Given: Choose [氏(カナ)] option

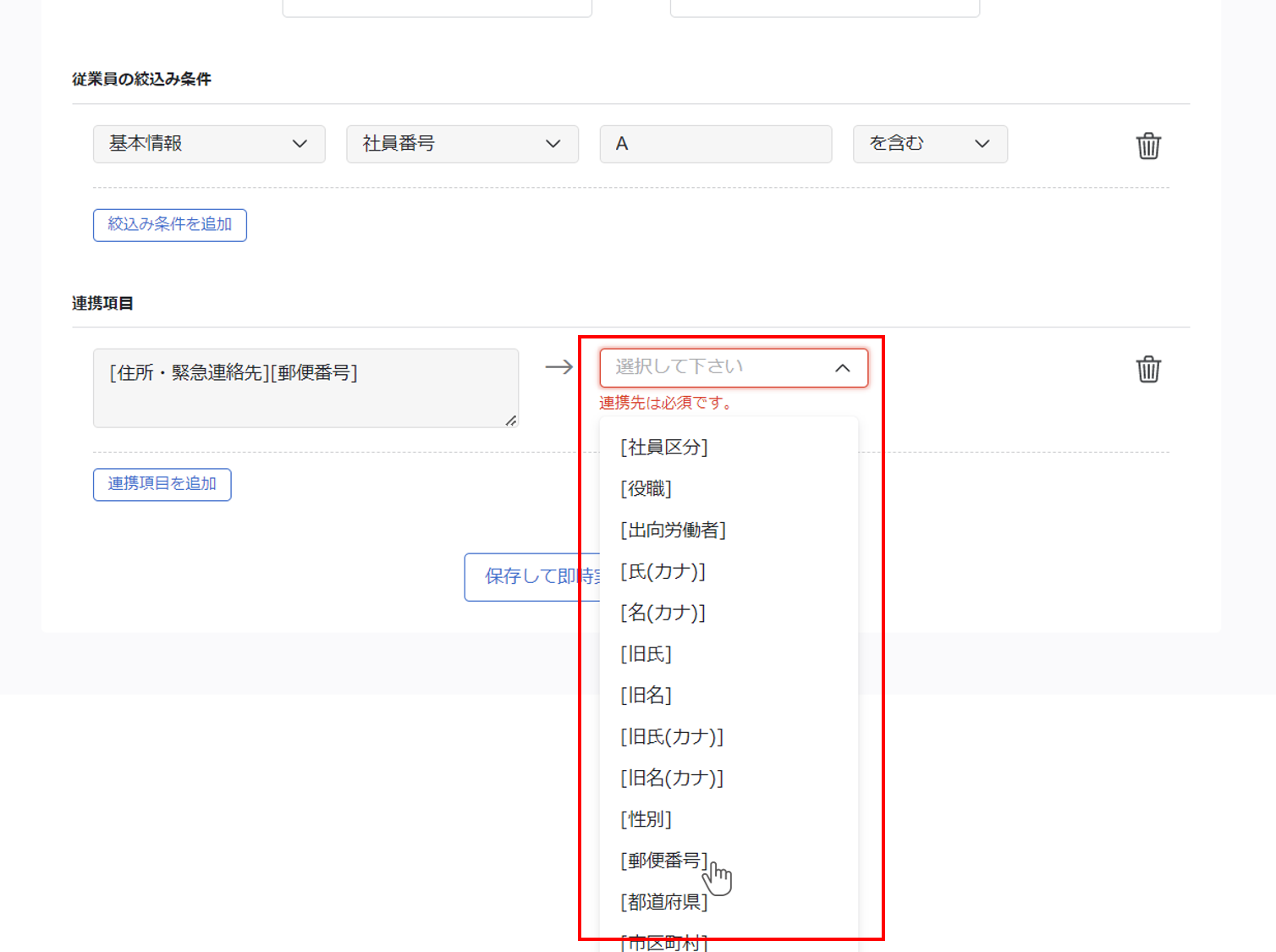Looking at the screenshot, I should click(x=663, y=571).
